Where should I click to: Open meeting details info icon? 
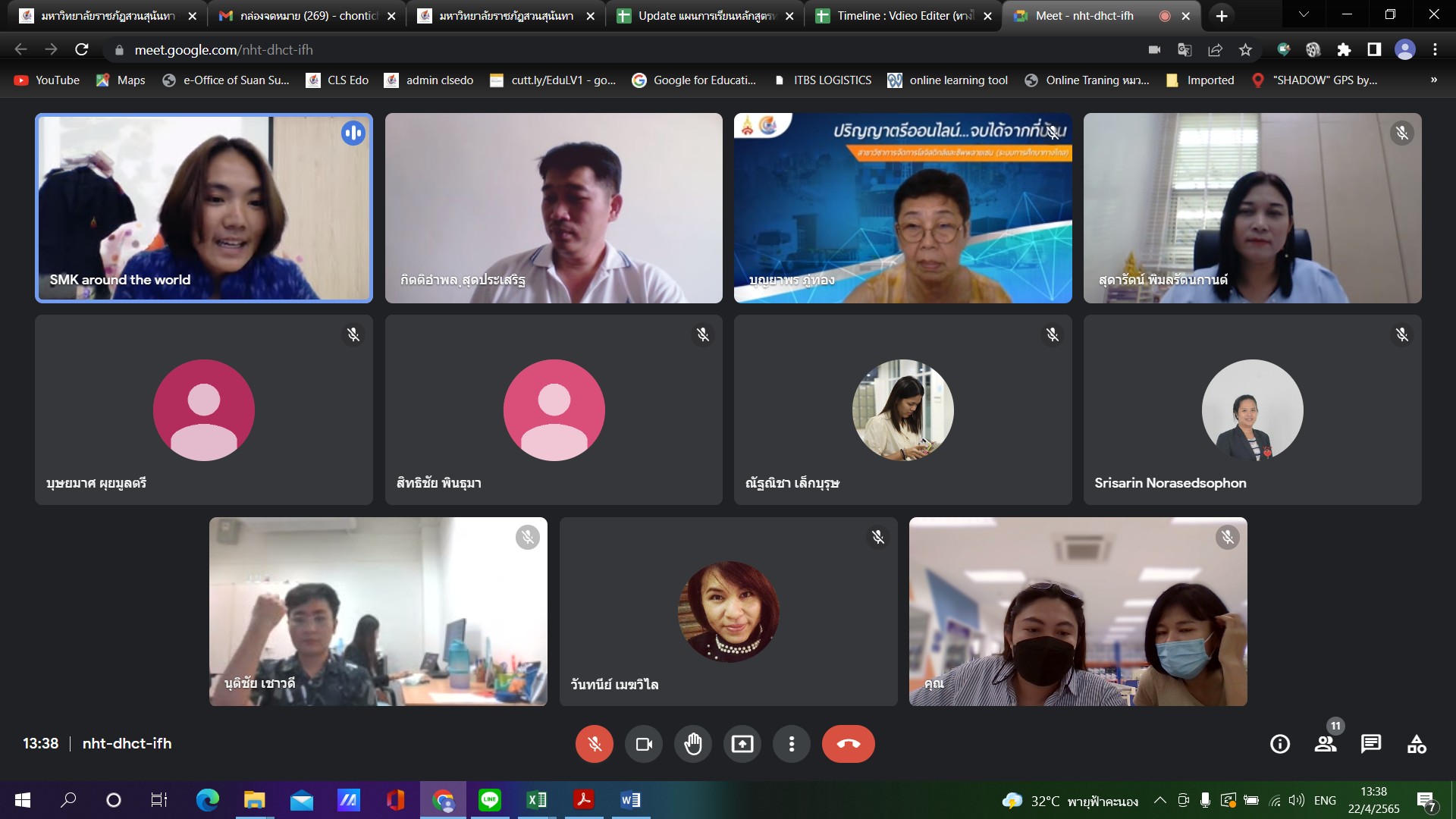coord(1280,744)
